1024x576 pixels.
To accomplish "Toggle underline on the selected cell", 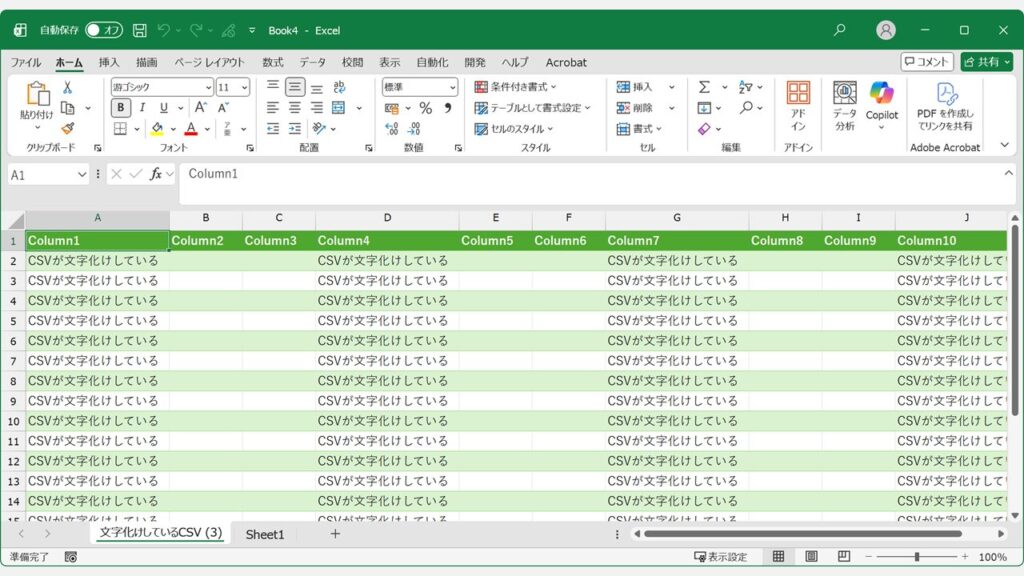I will (162, 105).
